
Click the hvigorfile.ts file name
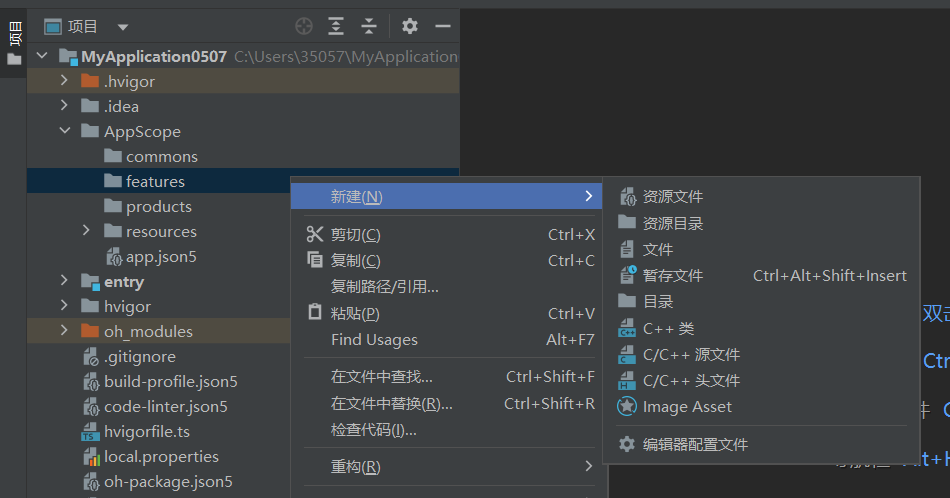point(147,431)
